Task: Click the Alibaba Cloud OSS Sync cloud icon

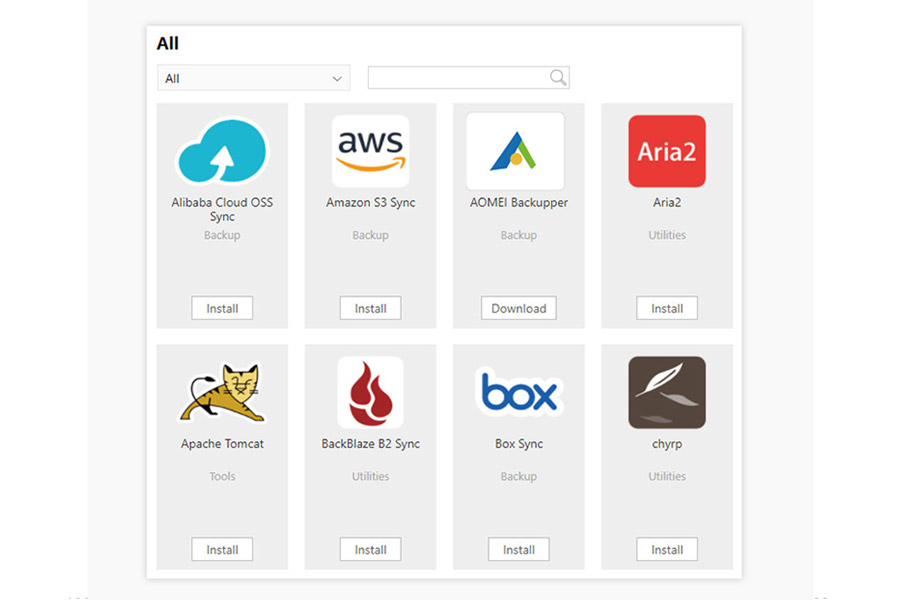Action: 222,151
